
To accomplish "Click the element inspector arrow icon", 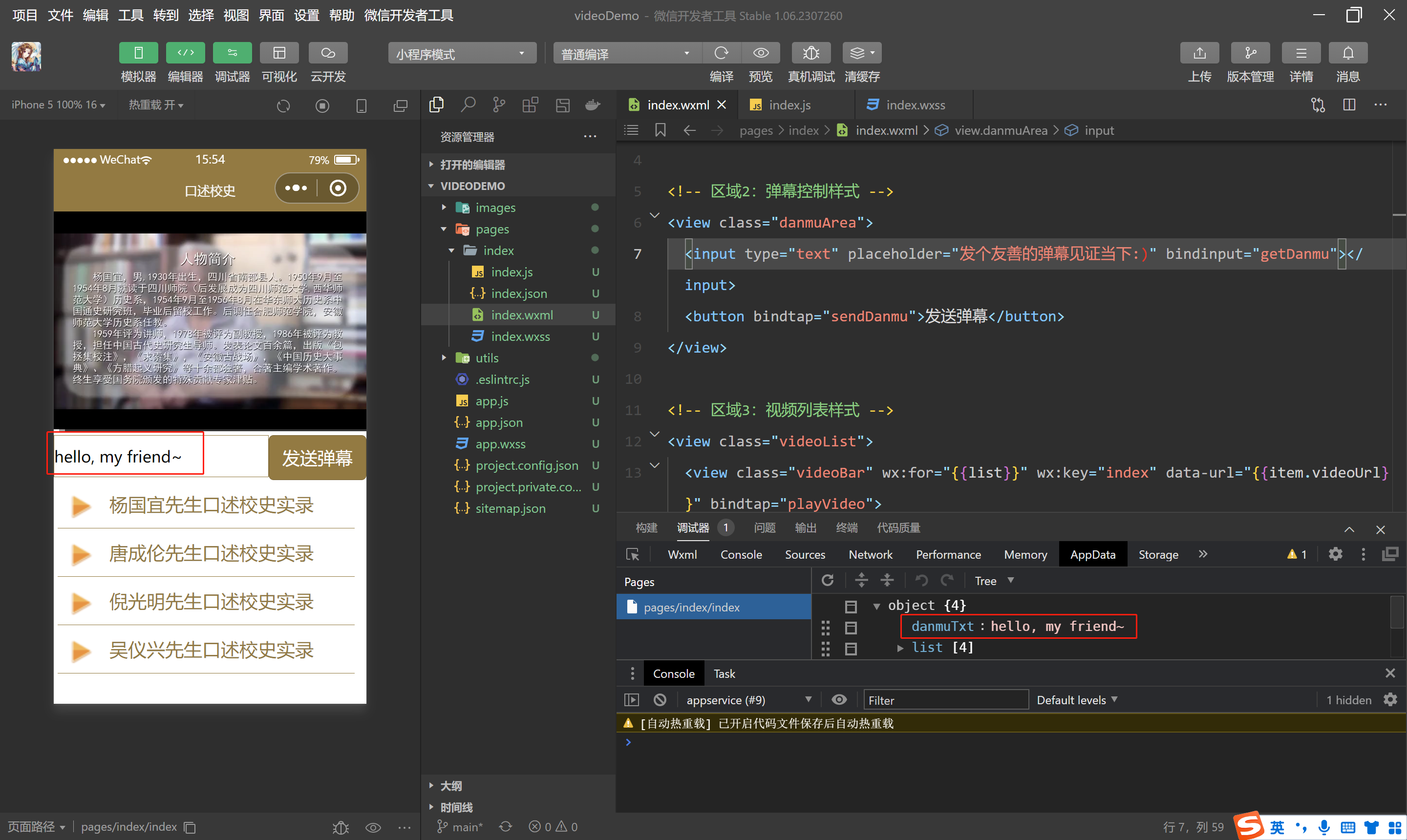I will click(x=633, y=555).
